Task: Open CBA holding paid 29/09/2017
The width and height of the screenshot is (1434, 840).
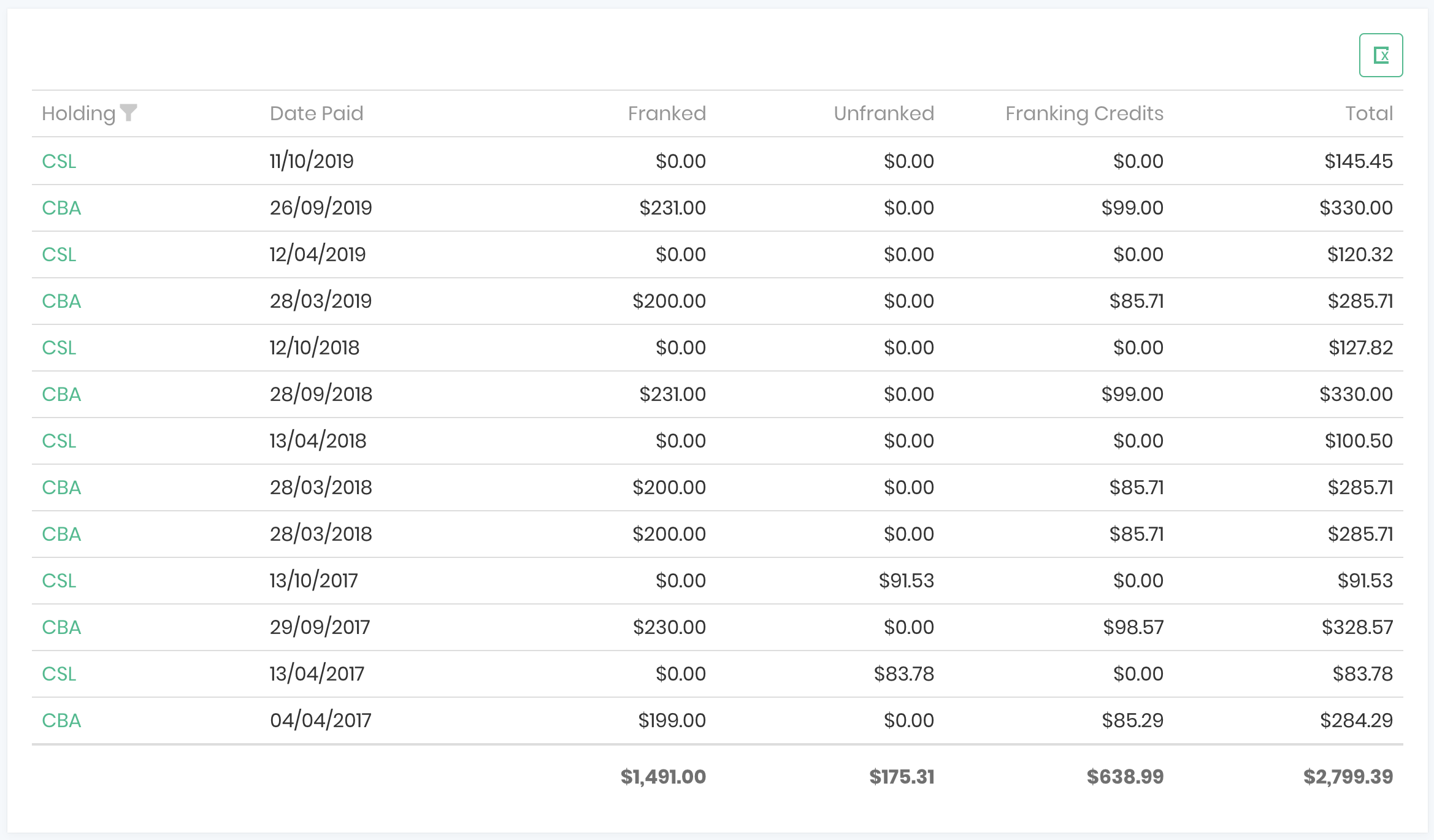Action: point(61,627)
